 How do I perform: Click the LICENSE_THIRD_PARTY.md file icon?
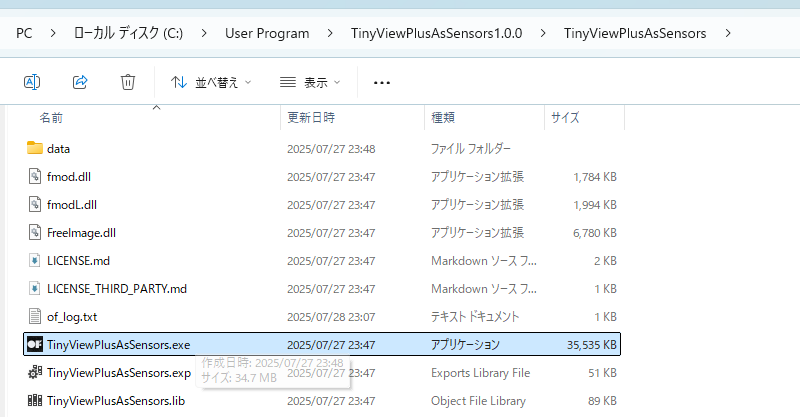click(x=34, y=289)
